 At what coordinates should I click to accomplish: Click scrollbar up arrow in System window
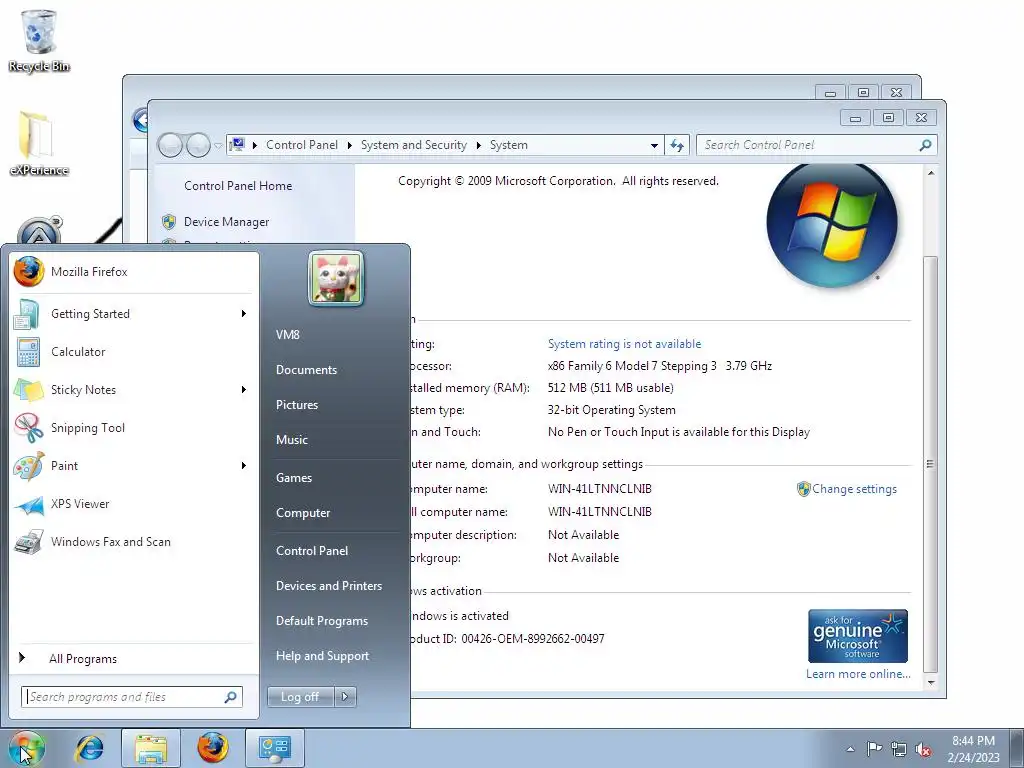pos(931,173)
